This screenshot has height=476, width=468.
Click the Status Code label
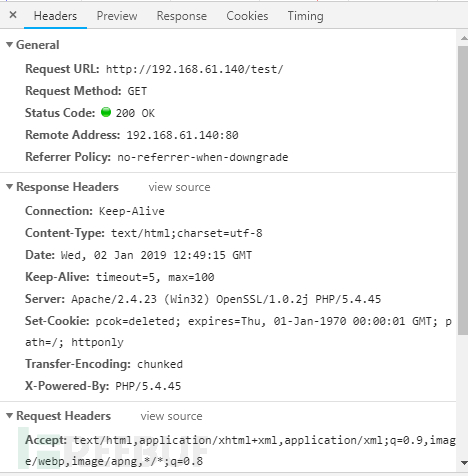pos(60,113)
